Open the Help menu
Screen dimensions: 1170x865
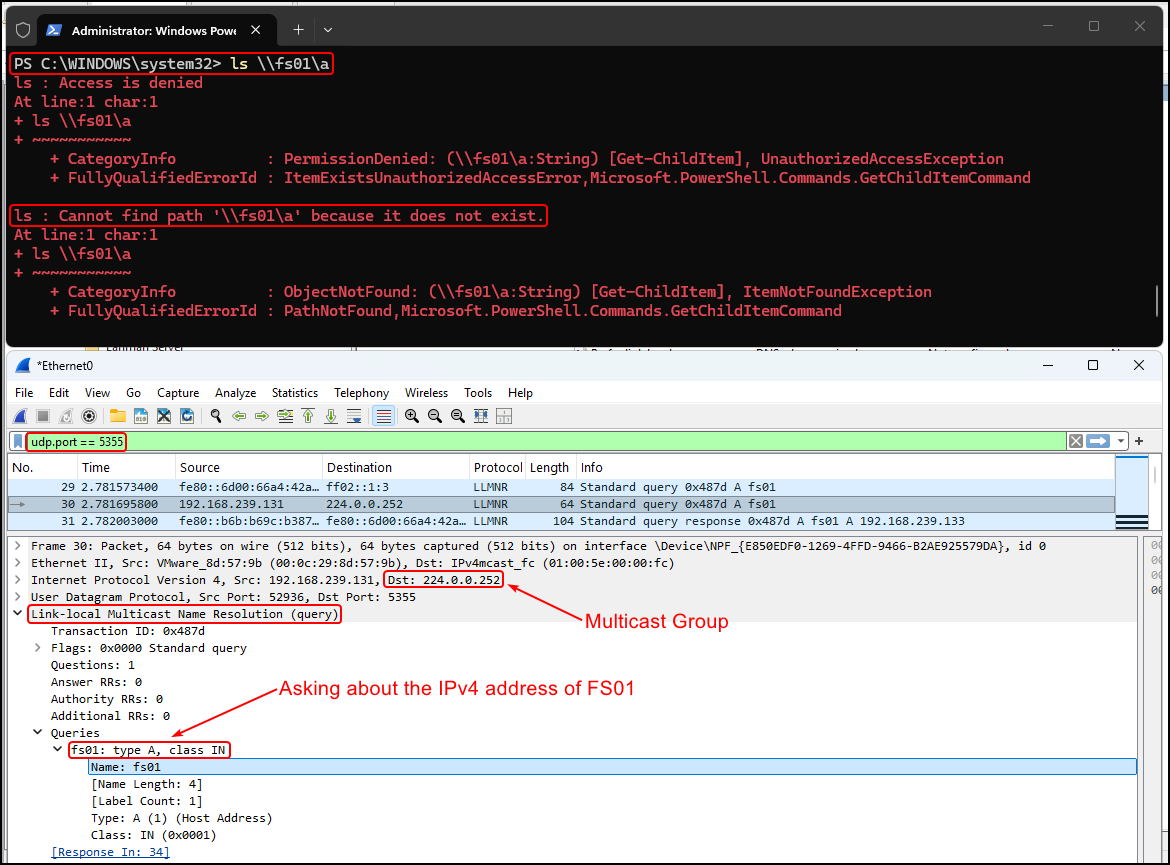point(521,393)
